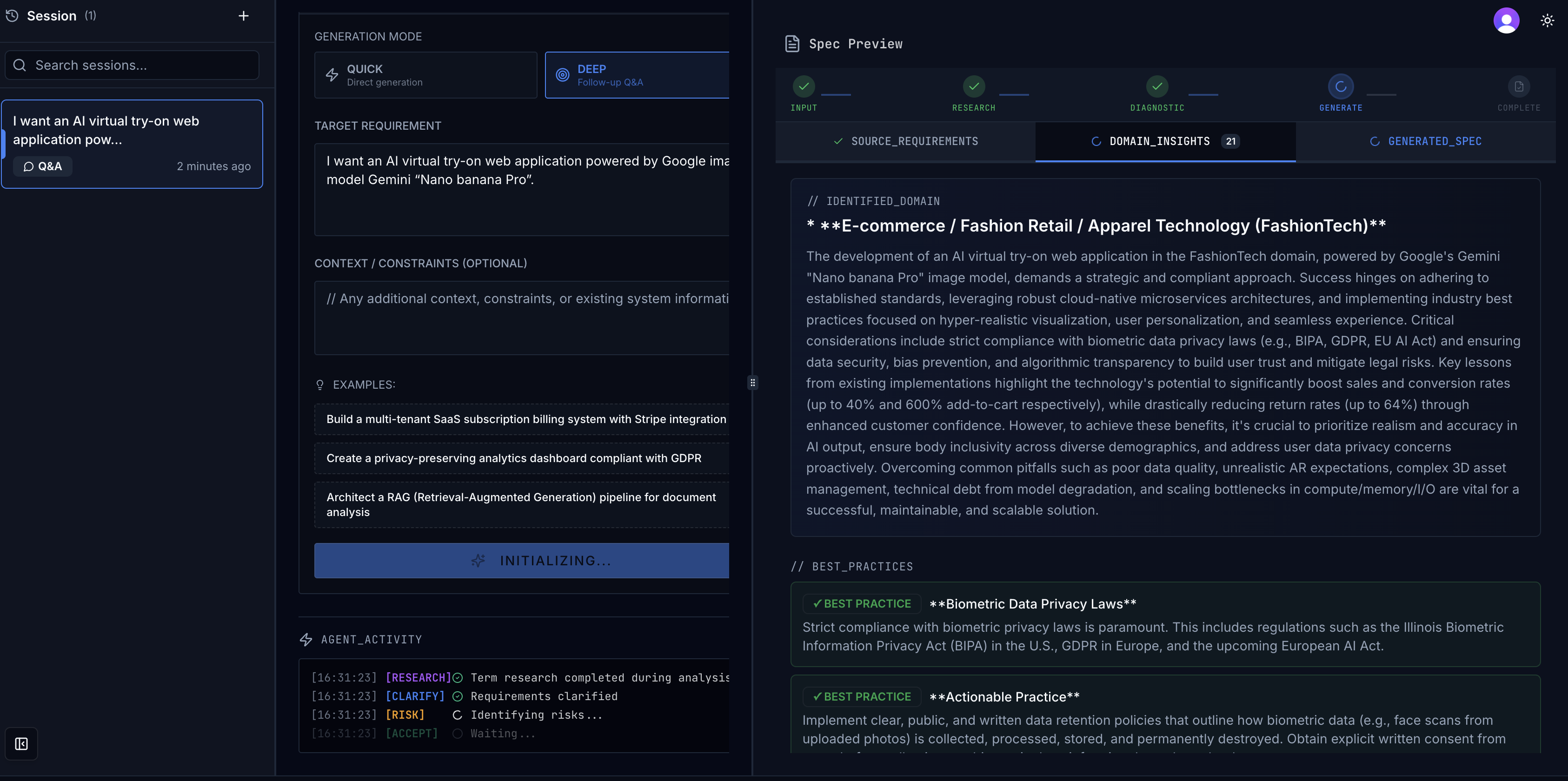The height and width of the screenshot is (781, 1568).
Task: Use the Stripe billing system example
Action: (525, 419)
